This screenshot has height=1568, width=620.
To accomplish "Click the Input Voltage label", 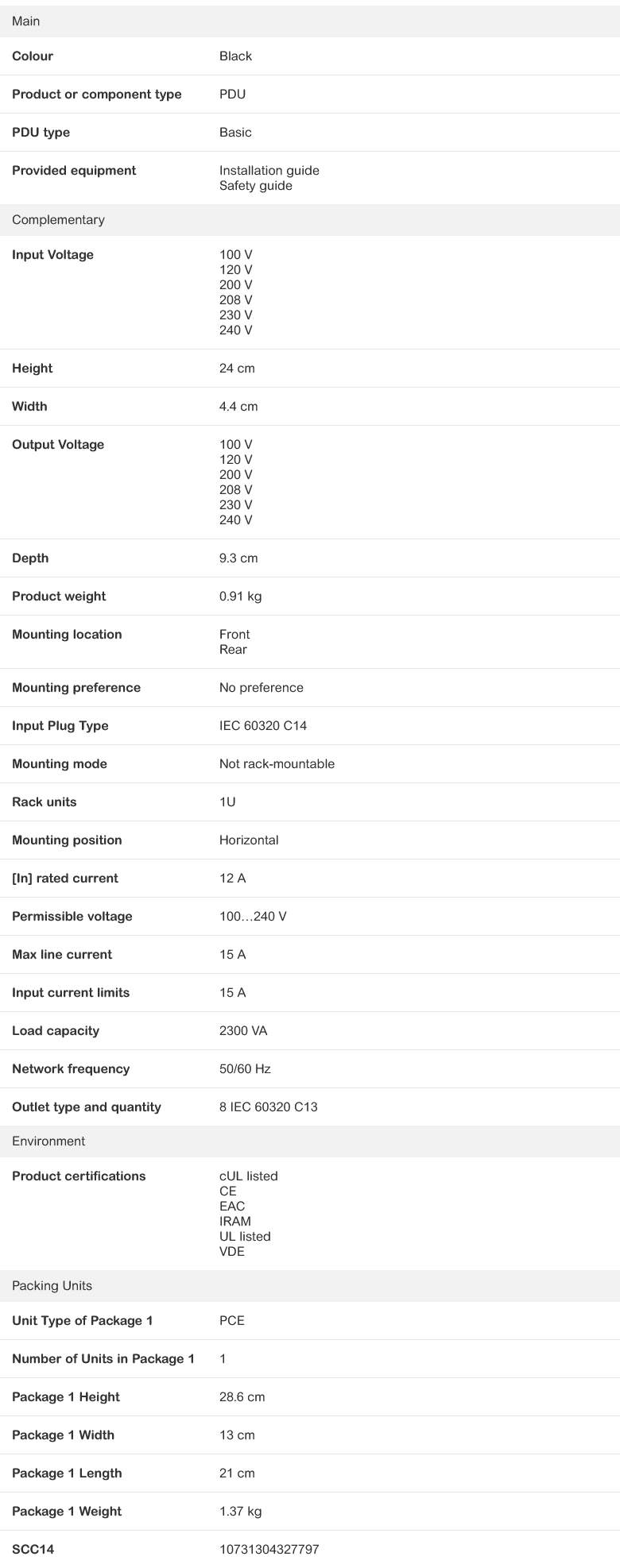I will (52, 255).
